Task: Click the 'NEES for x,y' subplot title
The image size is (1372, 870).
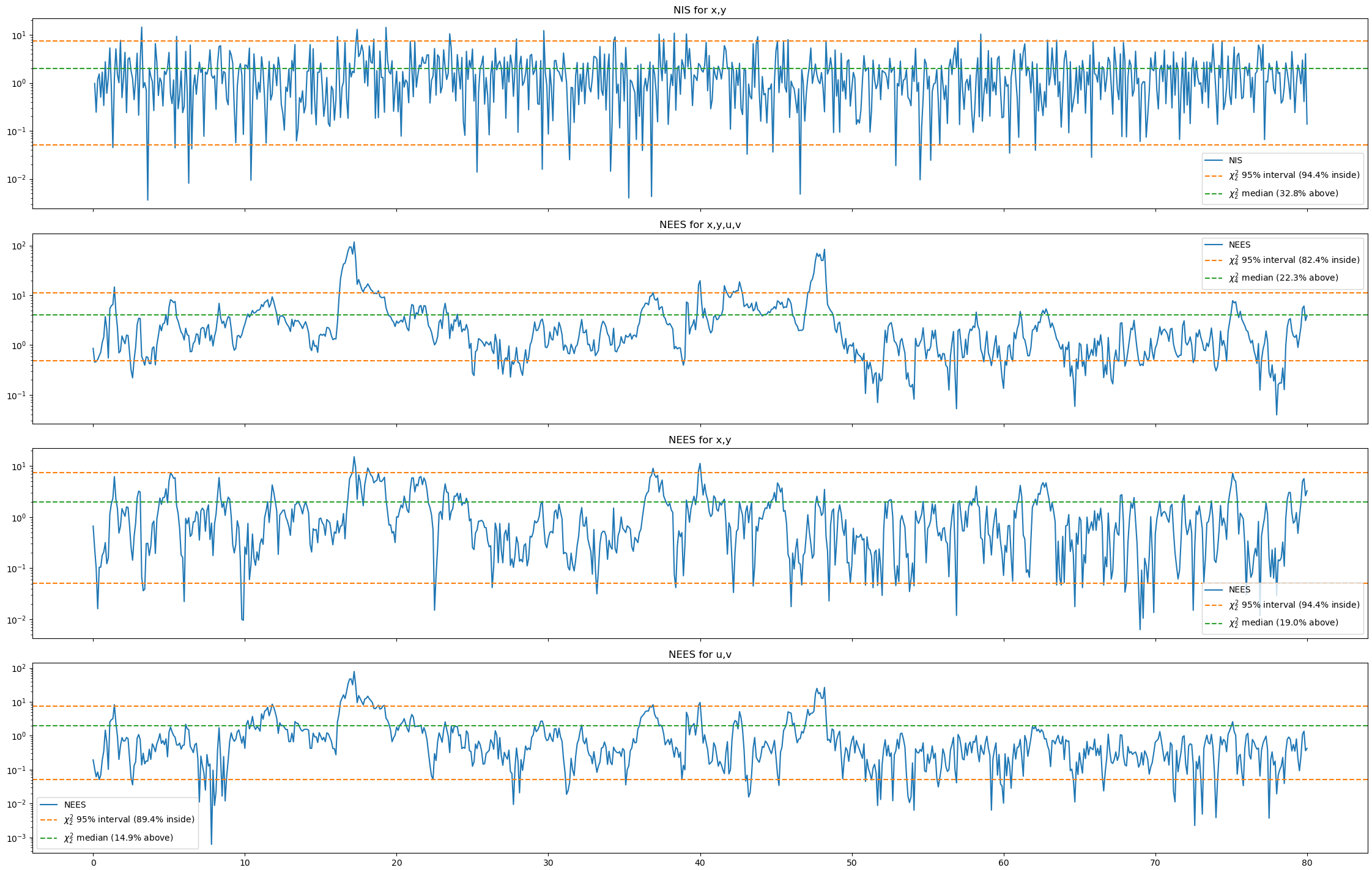Action: tap(700, 440)
